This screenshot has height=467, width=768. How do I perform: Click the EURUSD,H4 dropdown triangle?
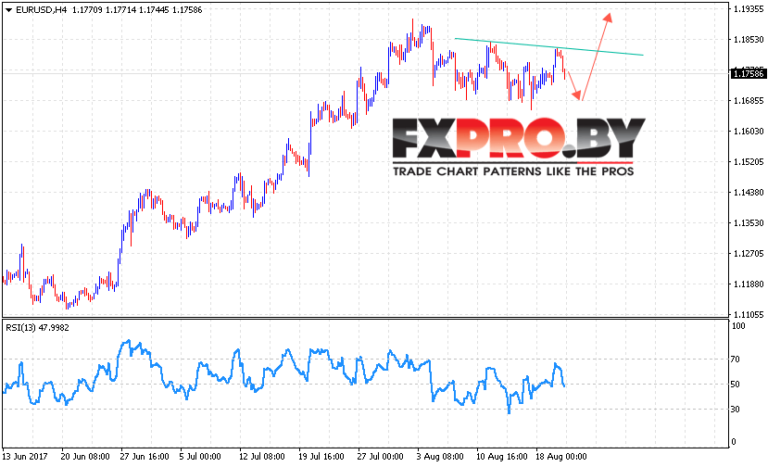[x=8, y=10]
